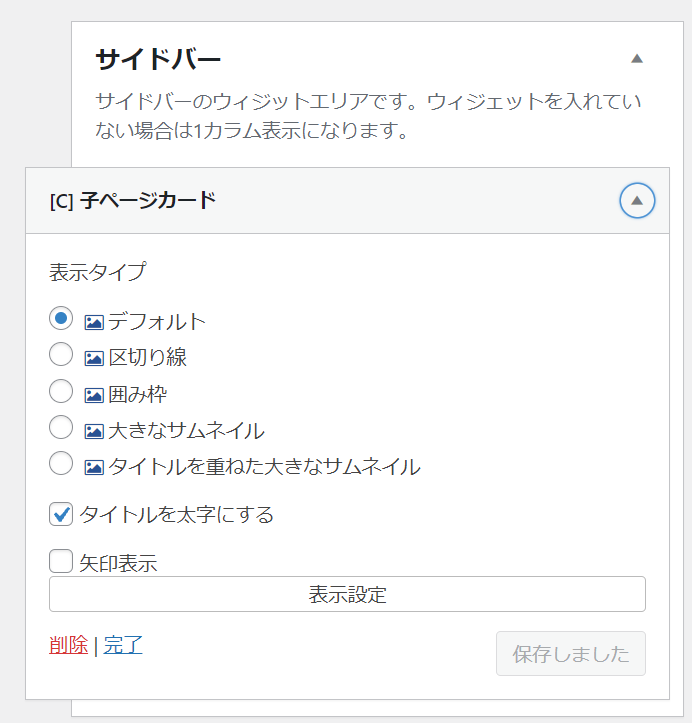692x723 pixels.
Task: Click the [C] 子ページカード widget title
Action: (133, 201)
